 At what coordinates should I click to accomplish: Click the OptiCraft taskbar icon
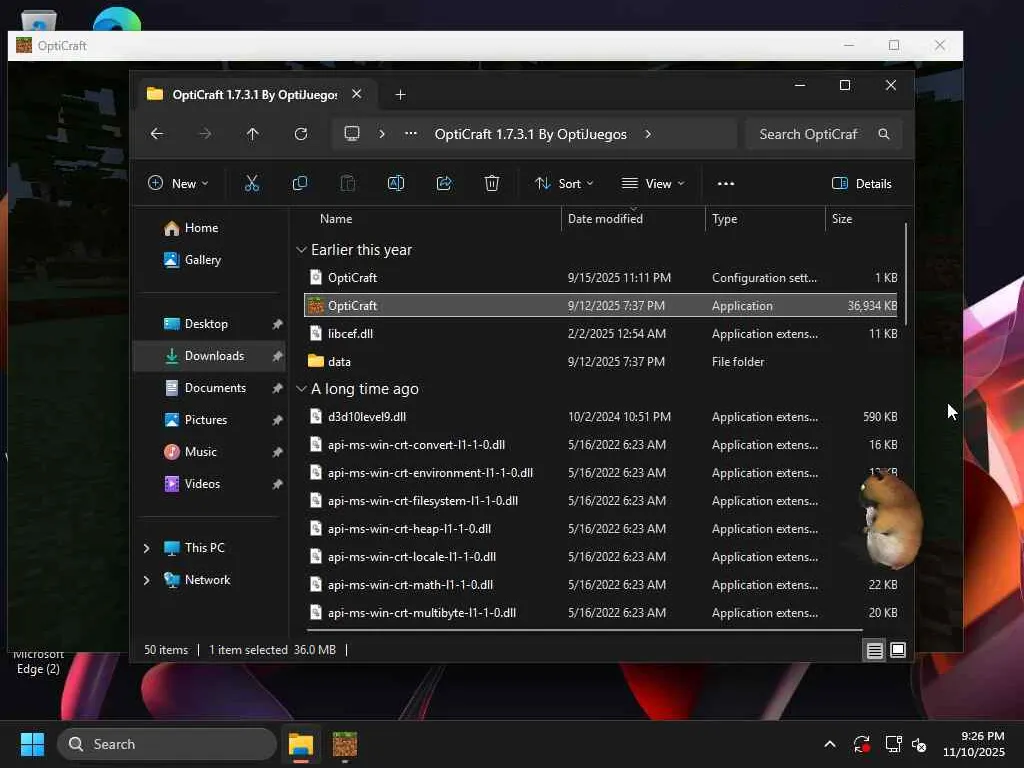pyautogui.click(x=345, y=744)
